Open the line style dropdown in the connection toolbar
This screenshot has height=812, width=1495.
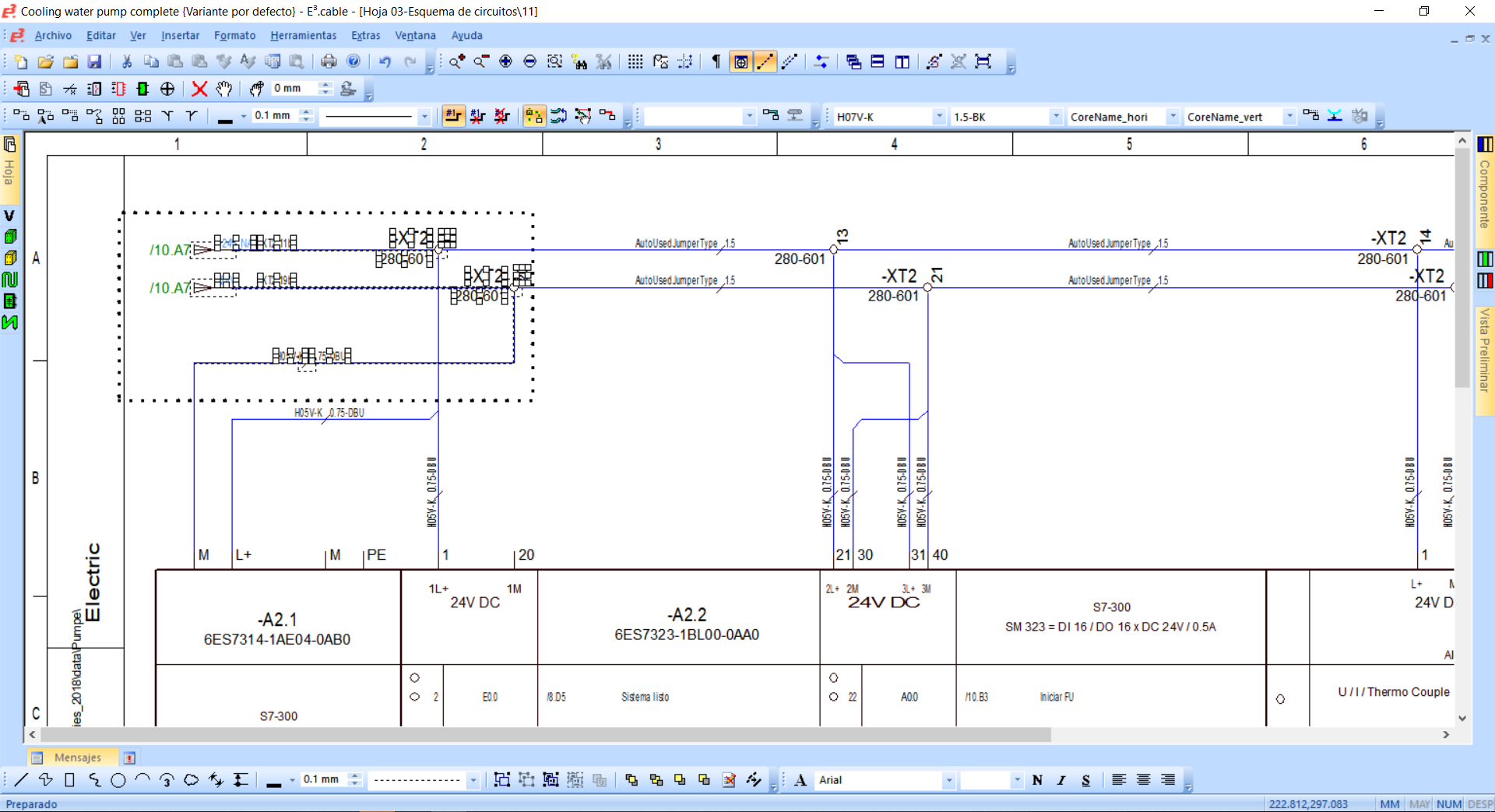point(424,116)
